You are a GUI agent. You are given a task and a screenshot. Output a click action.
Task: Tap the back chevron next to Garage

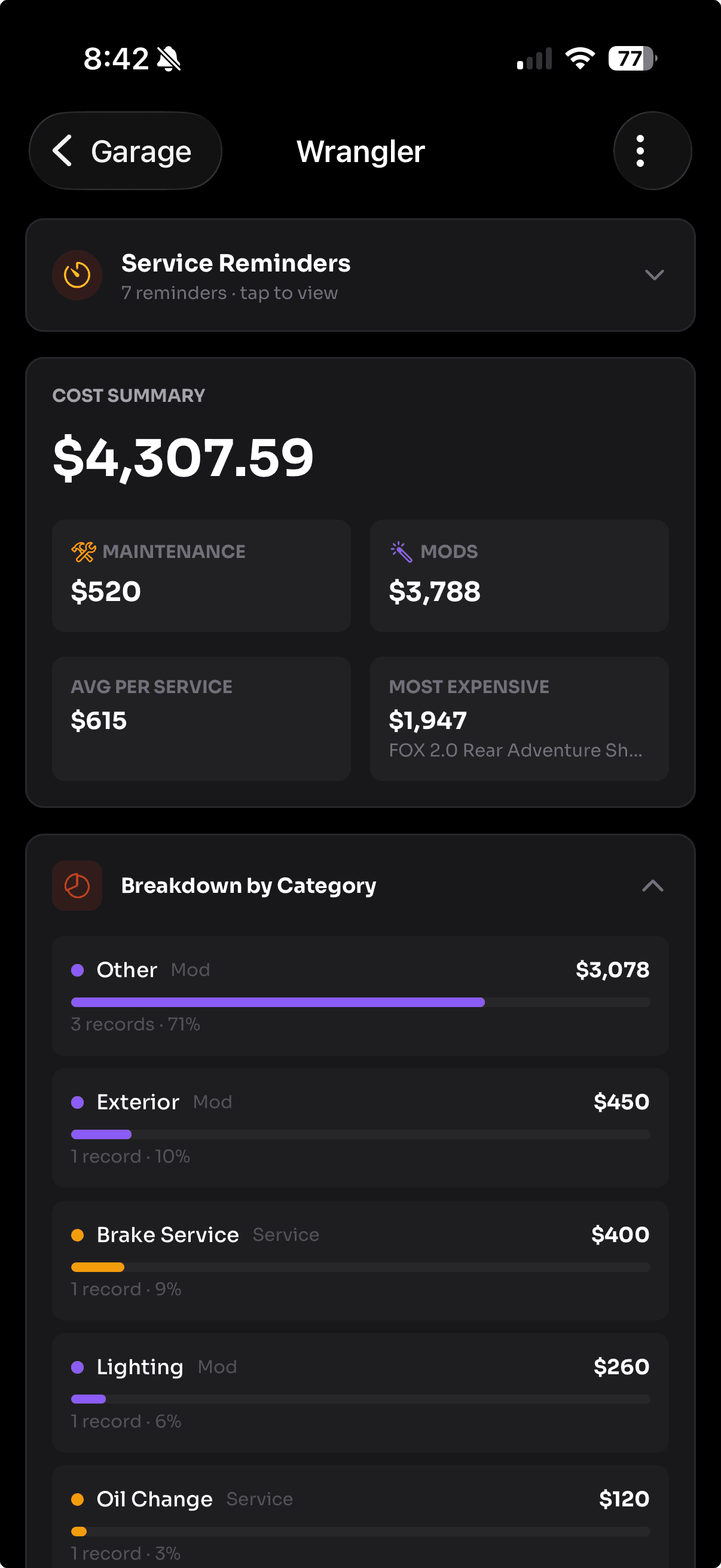pyautogui.click(x=63, y=151)
